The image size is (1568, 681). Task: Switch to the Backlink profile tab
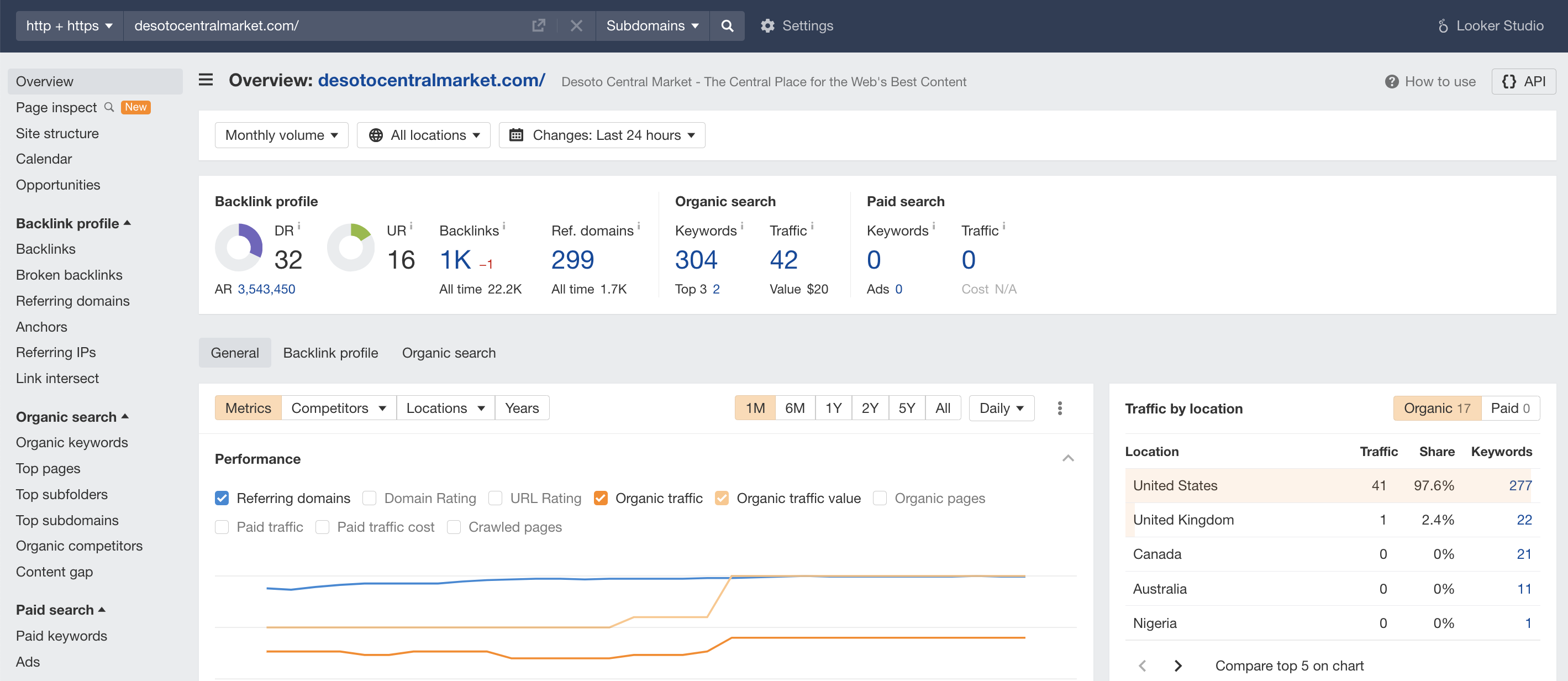tap(330, 353)
